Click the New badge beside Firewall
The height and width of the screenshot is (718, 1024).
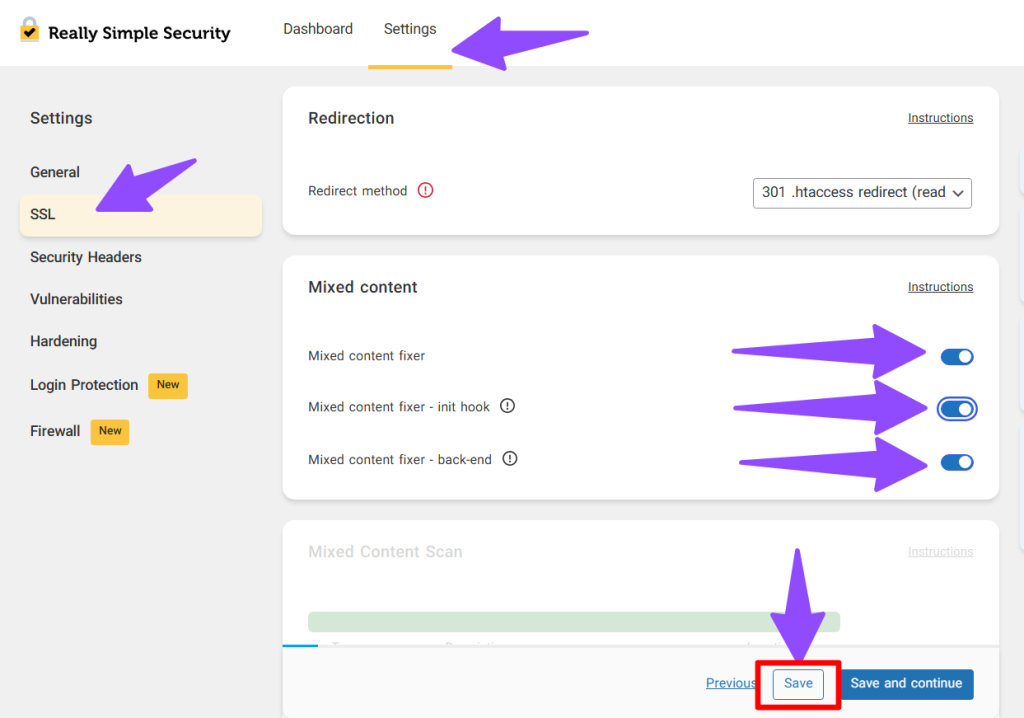110,432
